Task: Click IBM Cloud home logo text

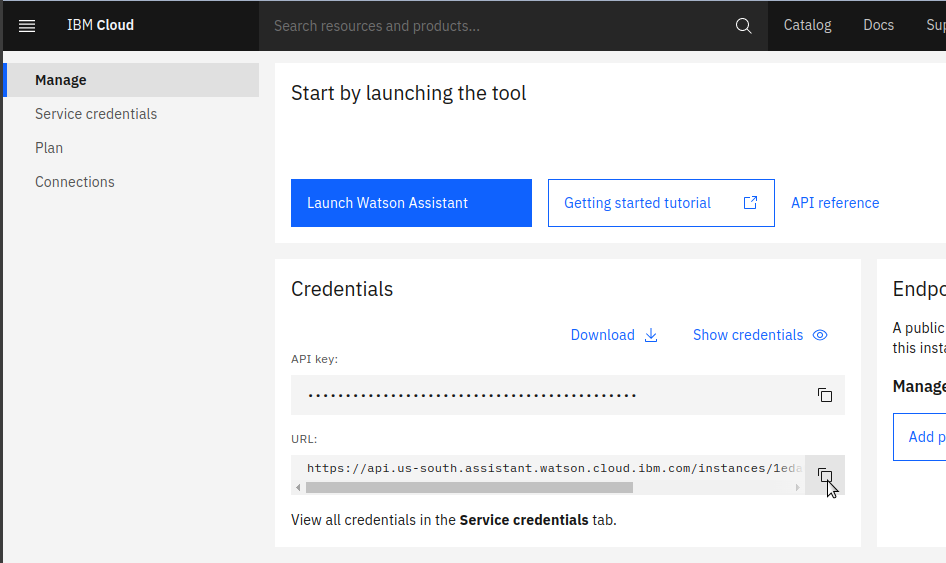Action: pos(100,25)
